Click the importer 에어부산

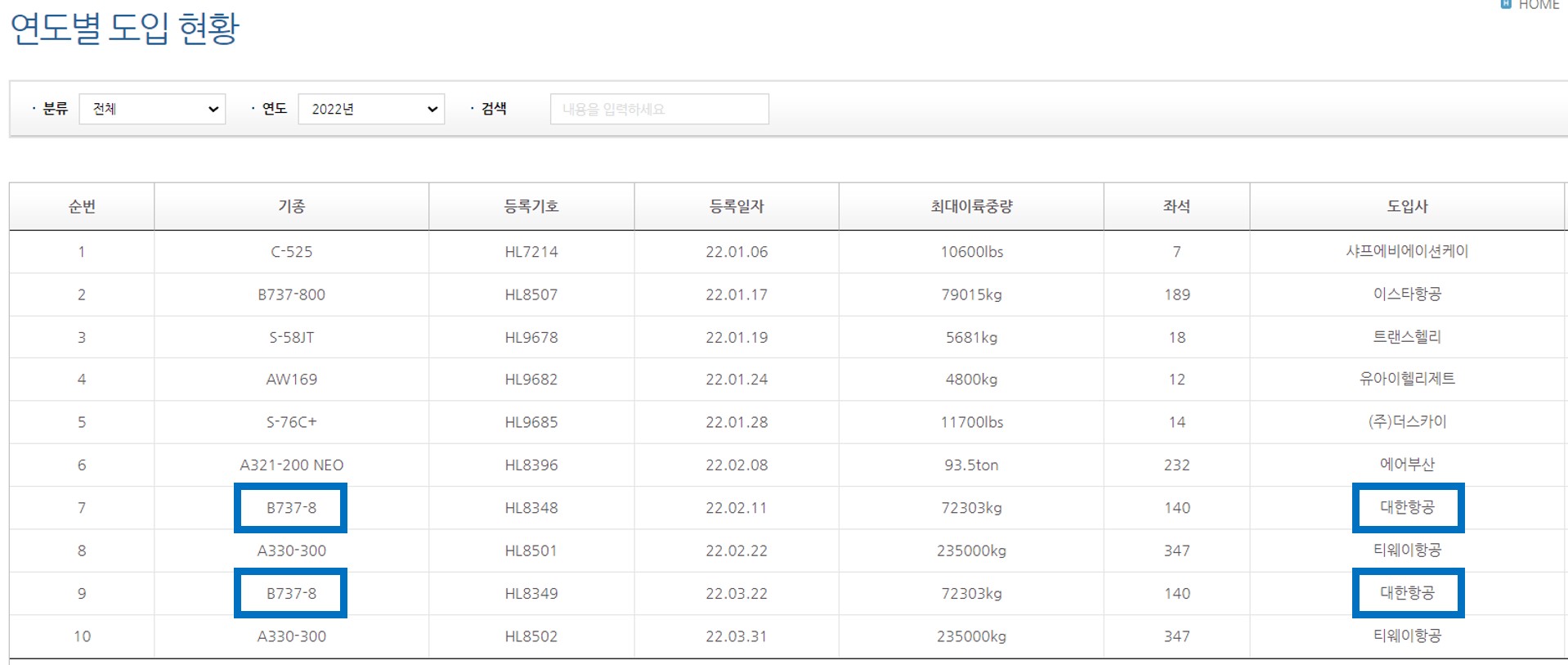[x=1407, y=465]
